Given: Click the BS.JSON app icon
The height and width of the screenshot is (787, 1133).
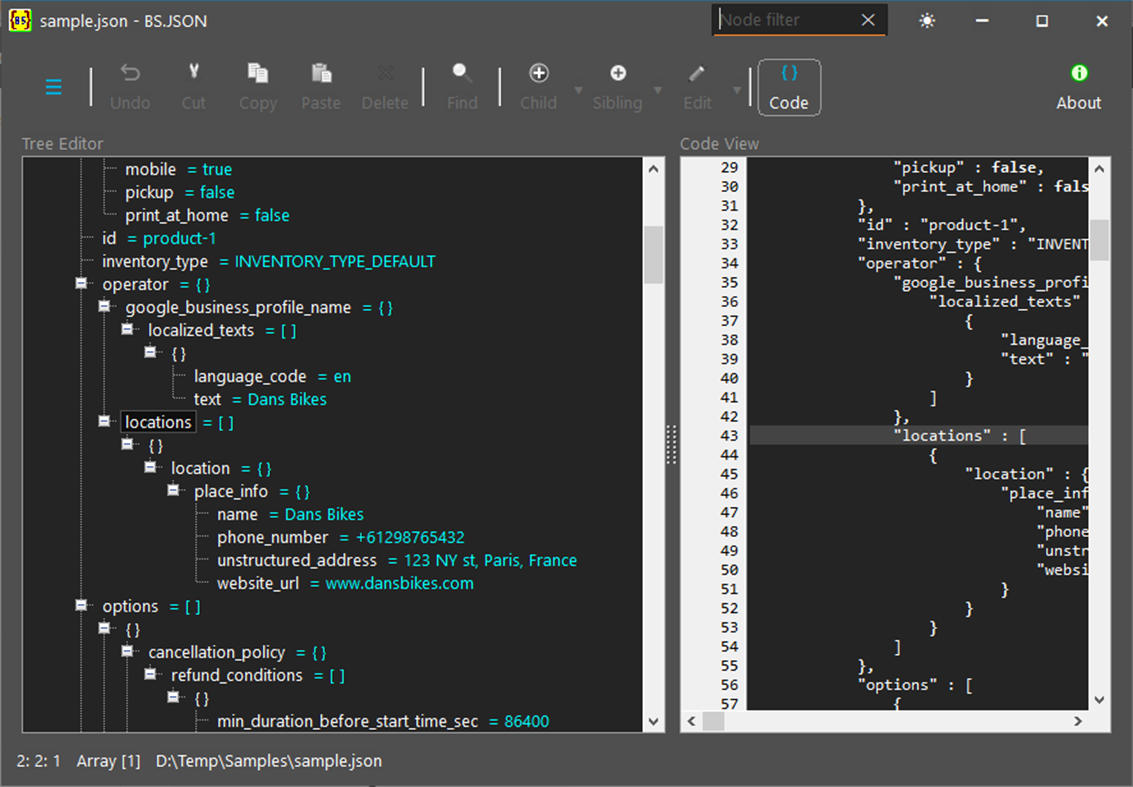Looking at the screenshot, I should [x=20, y=21].
